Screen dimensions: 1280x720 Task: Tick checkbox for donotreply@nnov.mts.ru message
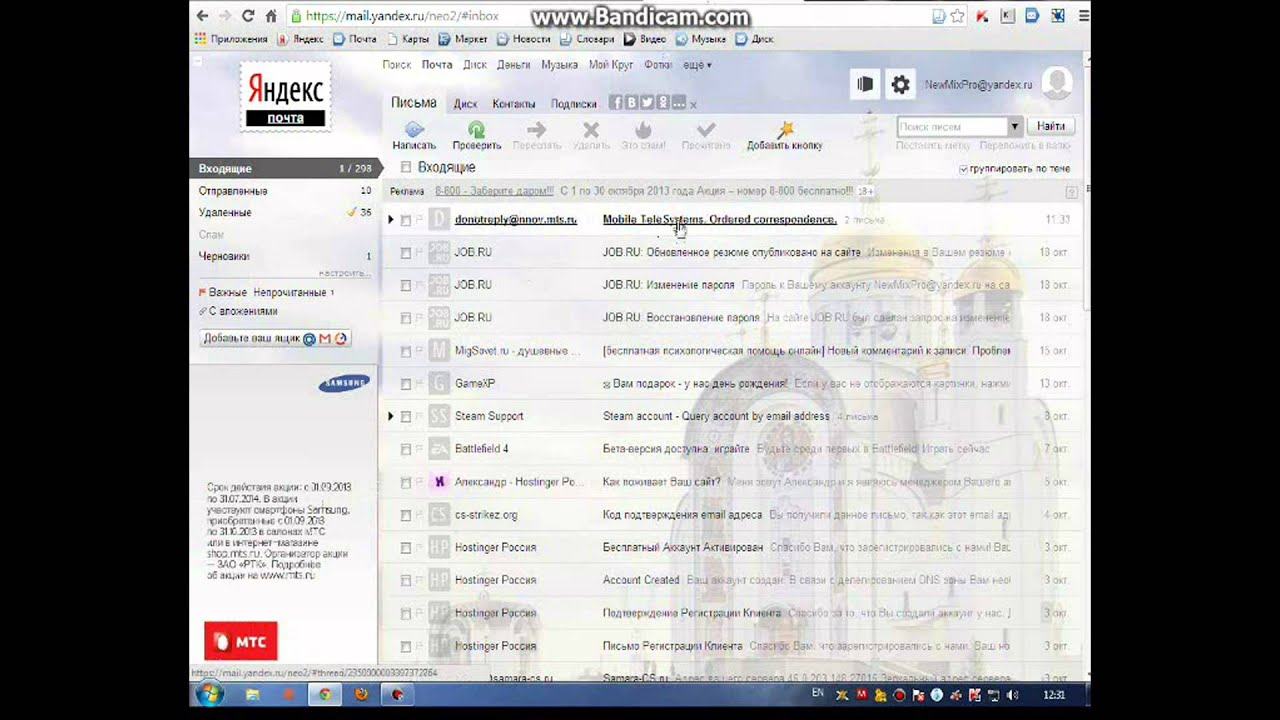tap(406, 220)
